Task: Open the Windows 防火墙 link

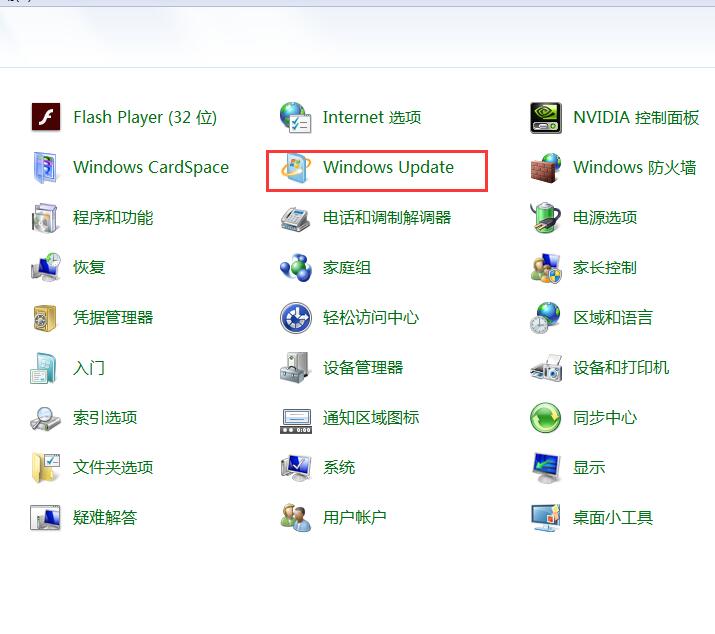Action: (635, 167)
